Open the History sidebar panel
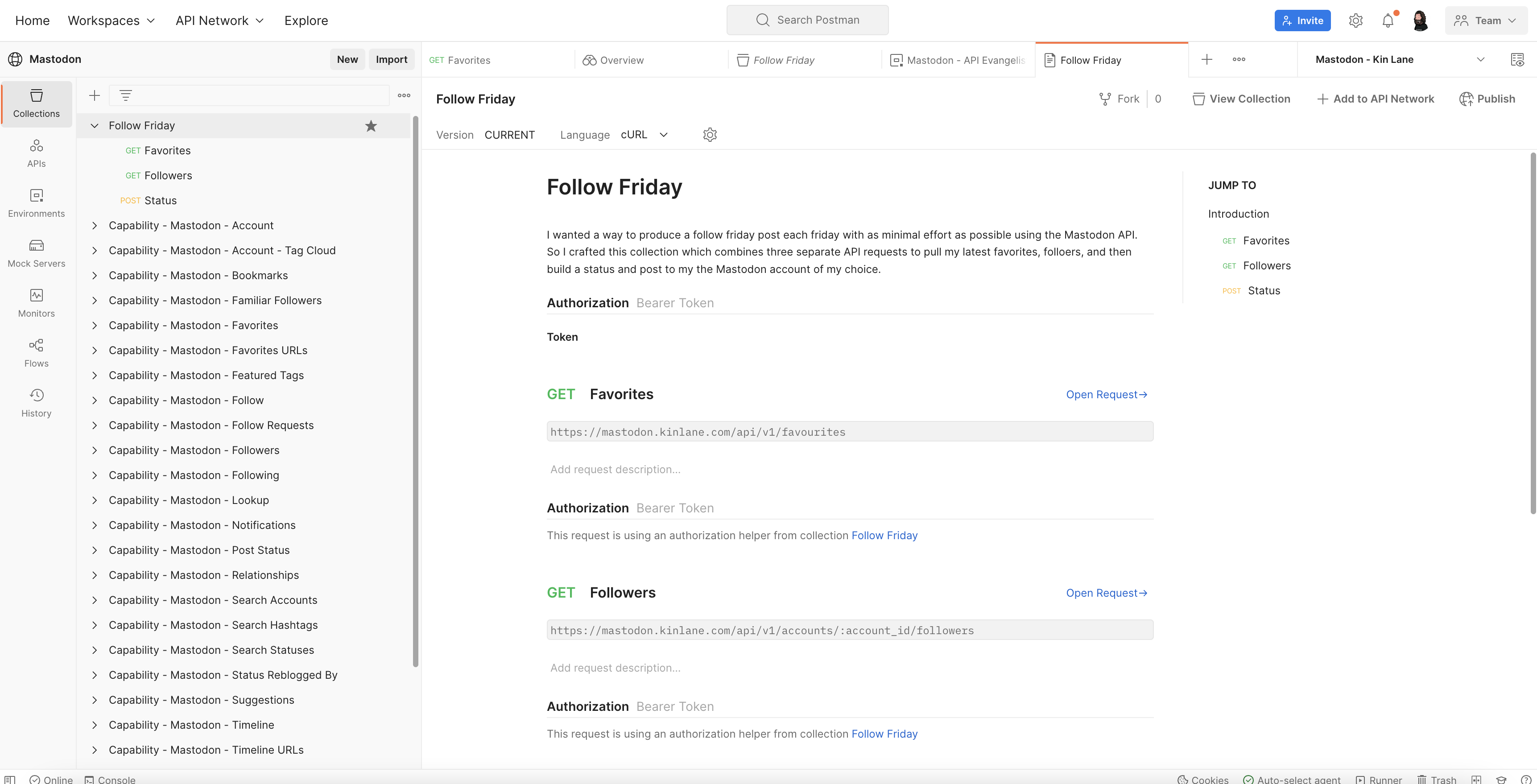 (x=37, y=403)
